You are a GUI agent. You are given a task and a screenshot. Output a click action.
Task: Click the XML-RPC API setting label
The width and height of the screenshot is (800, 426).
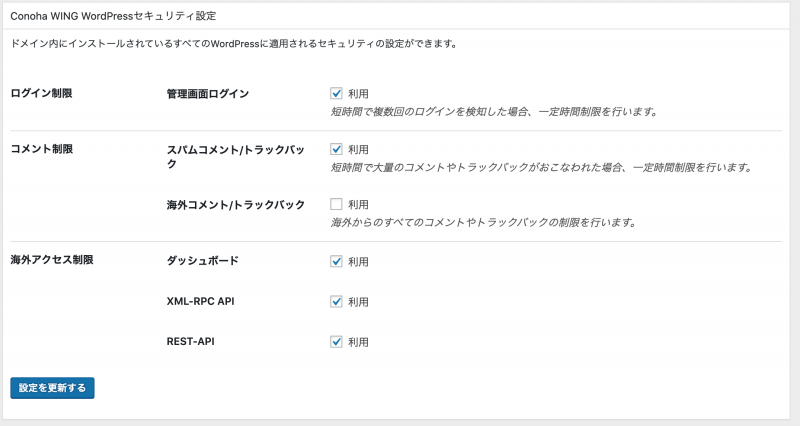click(201, 301)
